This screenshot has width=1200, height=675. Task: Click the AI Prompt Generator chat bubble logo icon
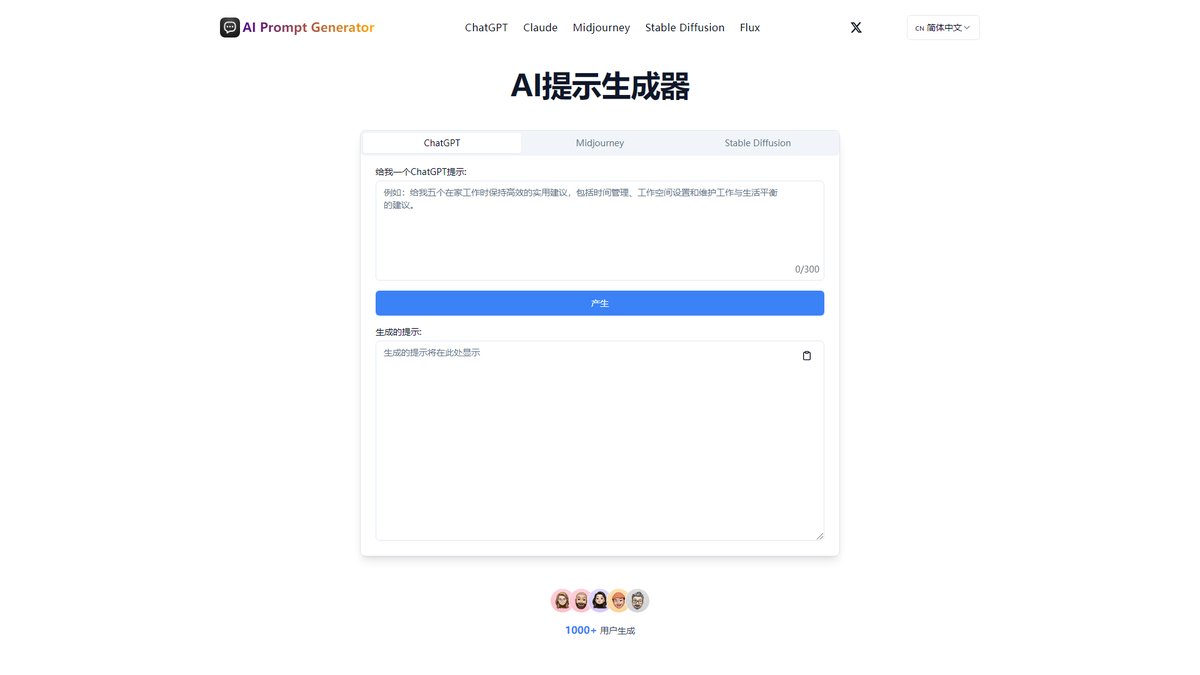(230, 28)
